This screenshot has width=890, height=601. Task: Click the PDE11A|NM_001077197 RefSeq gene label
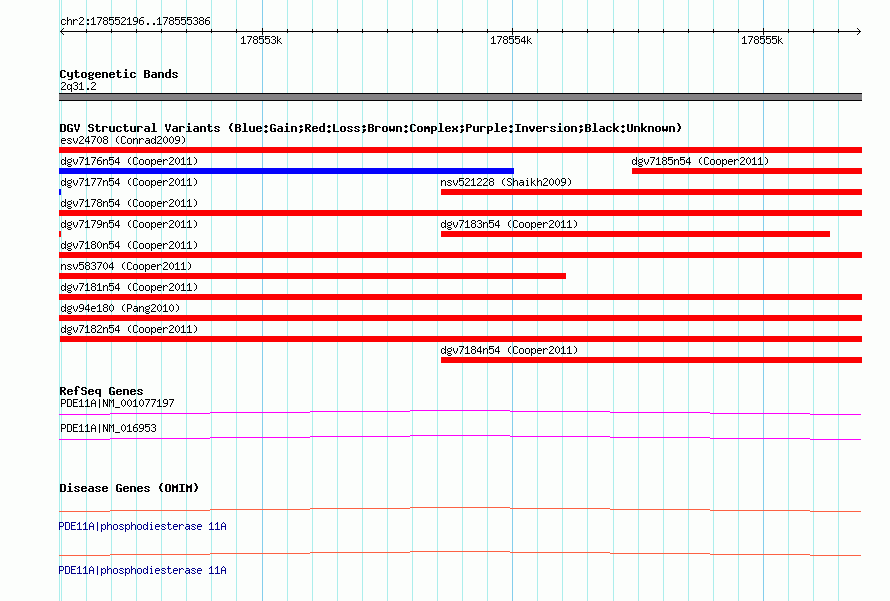tap(117, 403)
